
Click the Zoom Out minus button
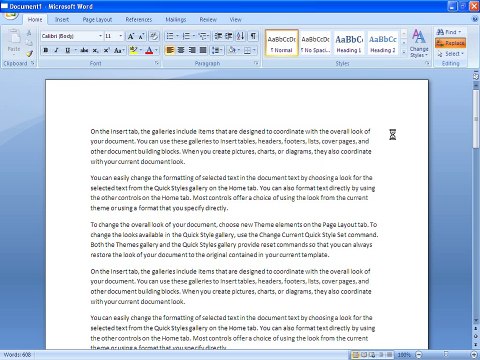click(419, 355)
